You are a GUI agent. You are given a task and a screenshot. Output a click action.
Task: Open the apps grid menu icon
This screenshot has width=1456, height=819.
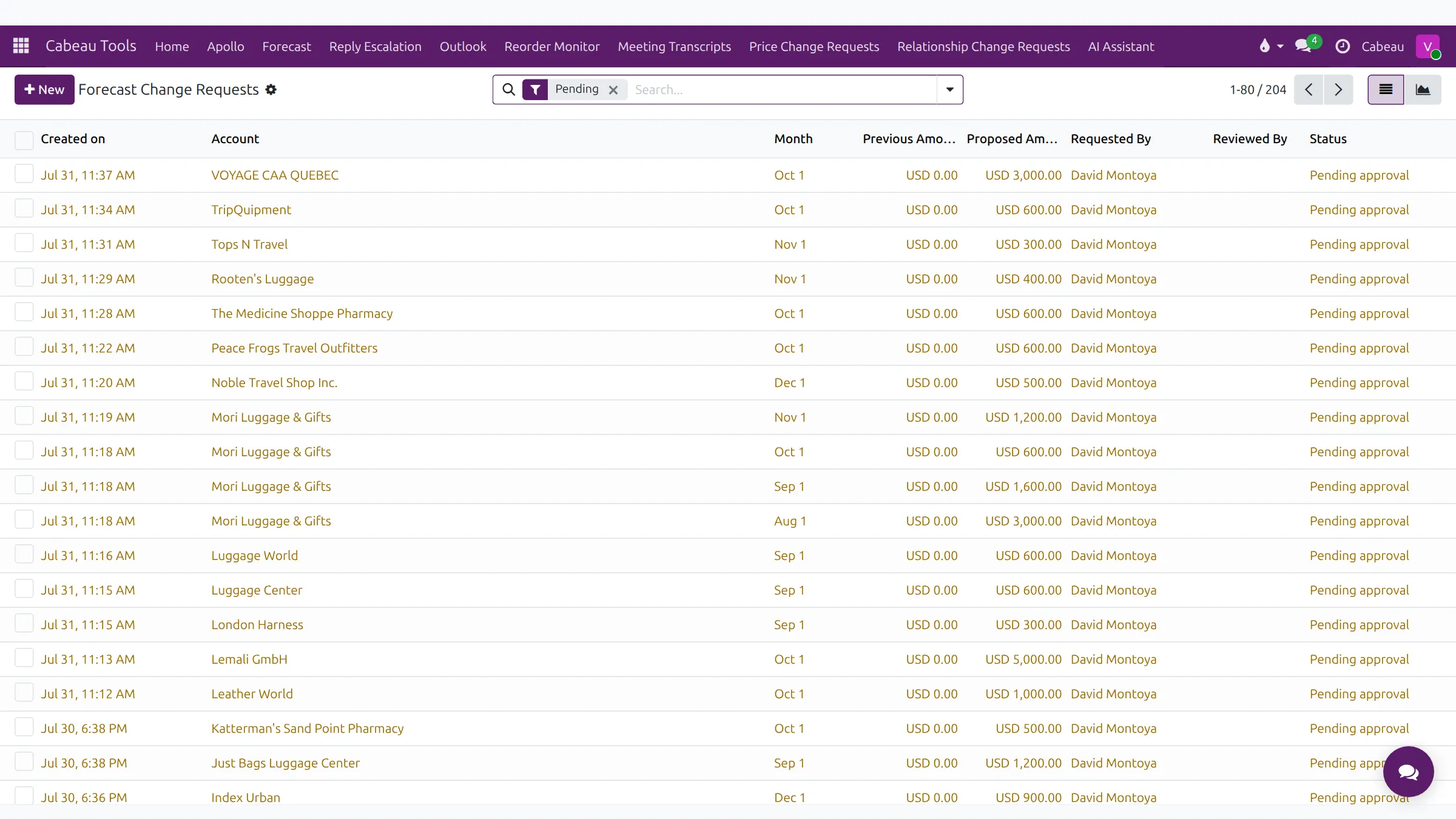tap(21, 46)
